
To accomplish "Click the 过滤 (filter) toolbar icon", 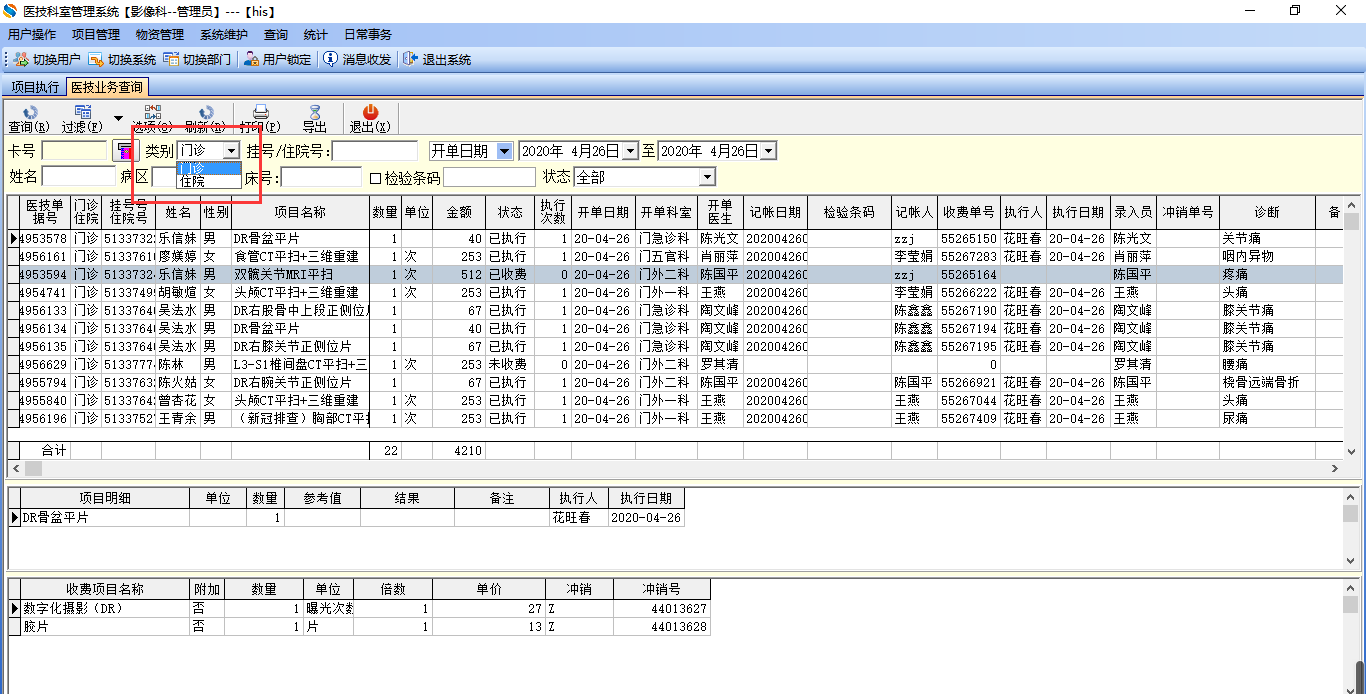I will click(x=82, y=113).
